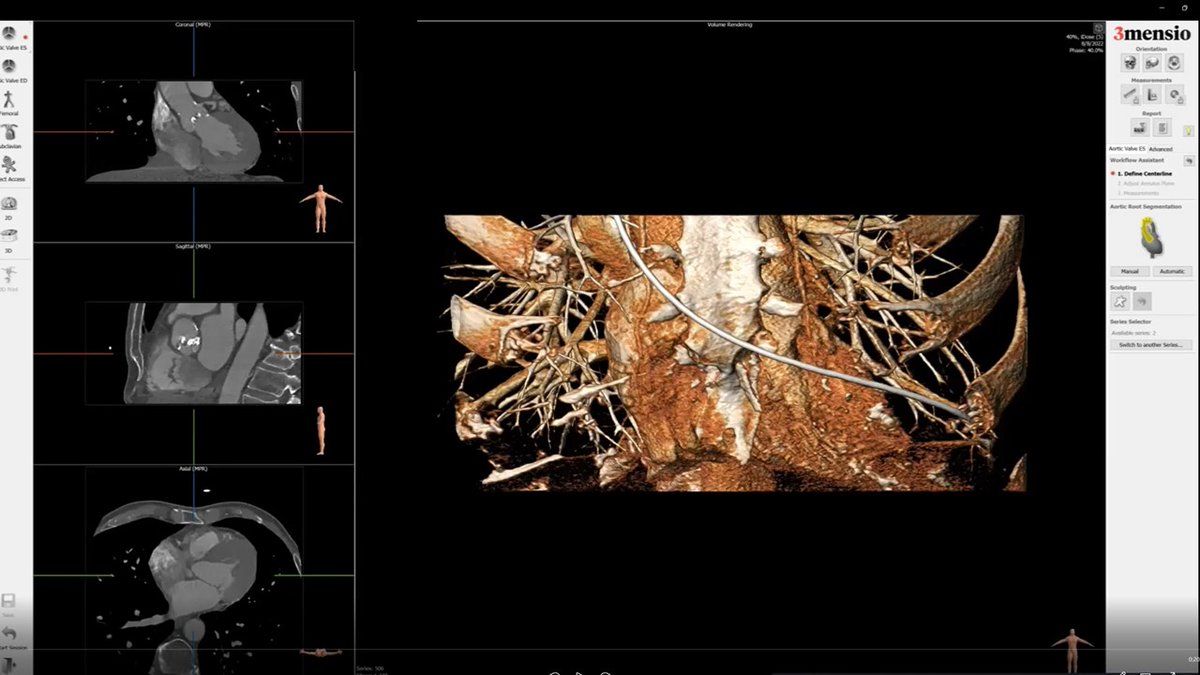Open the Report document icon
1200x675 pixels.
click(1162, 128)
